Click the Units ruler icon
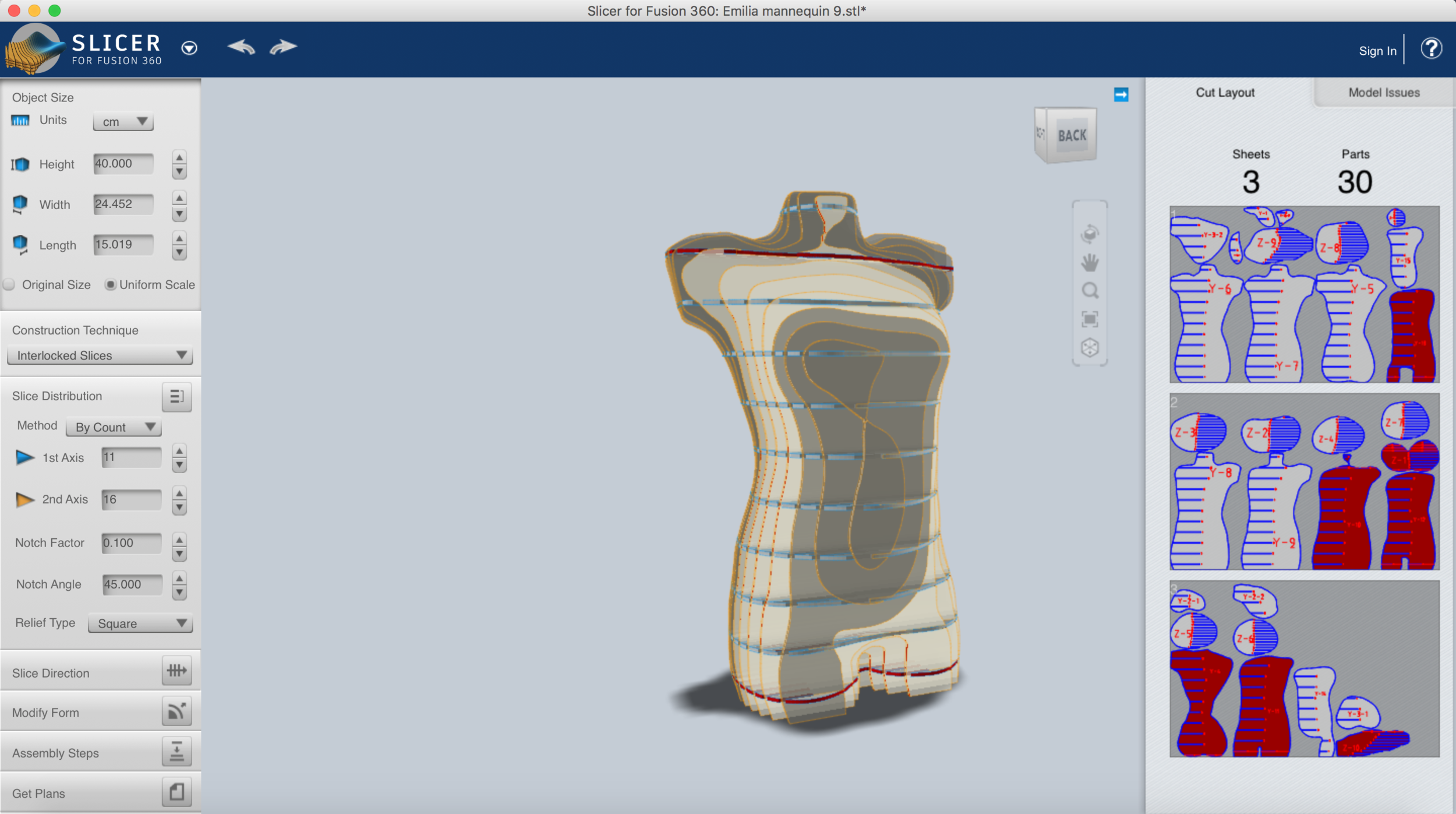This screenshot has width=1456, height=814. (20, 120)
